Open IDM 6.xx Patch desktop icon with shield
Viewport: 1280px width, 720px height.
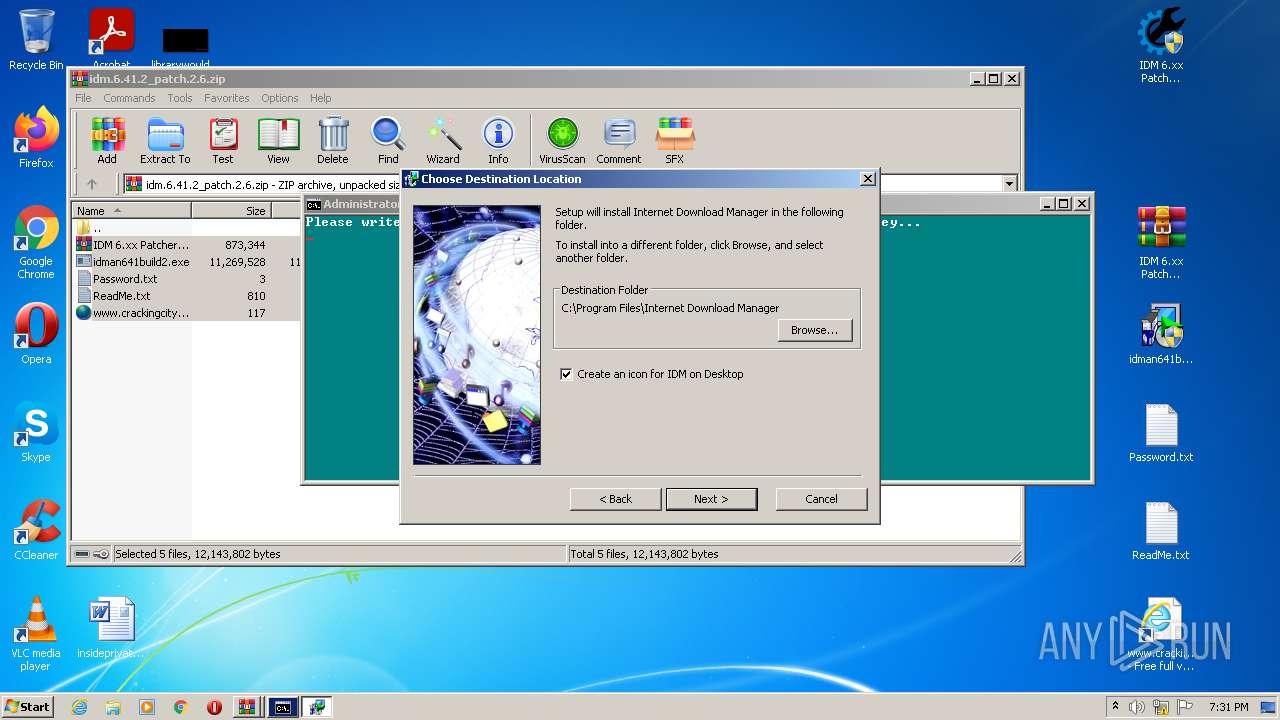tap(1160, 46)
